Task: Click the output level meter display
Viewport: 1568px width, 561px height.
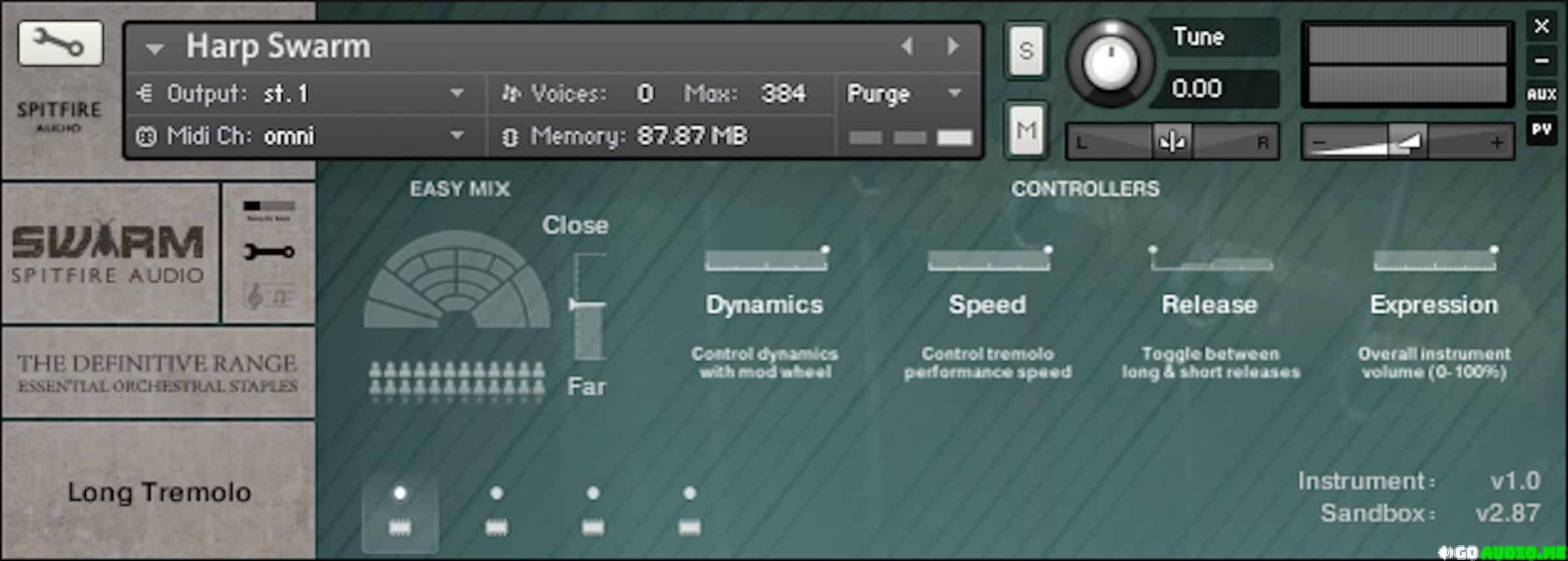Action: [1408, 64]
